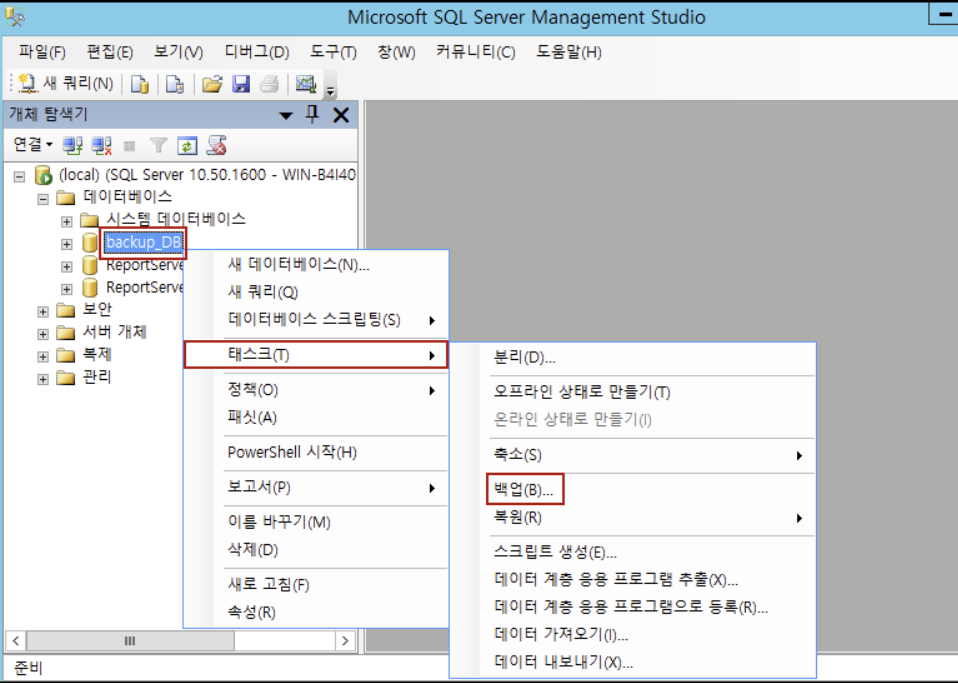Click the Auto Hide pin icon
Viewport: 958px width, 683px height.
coord(312,114)
